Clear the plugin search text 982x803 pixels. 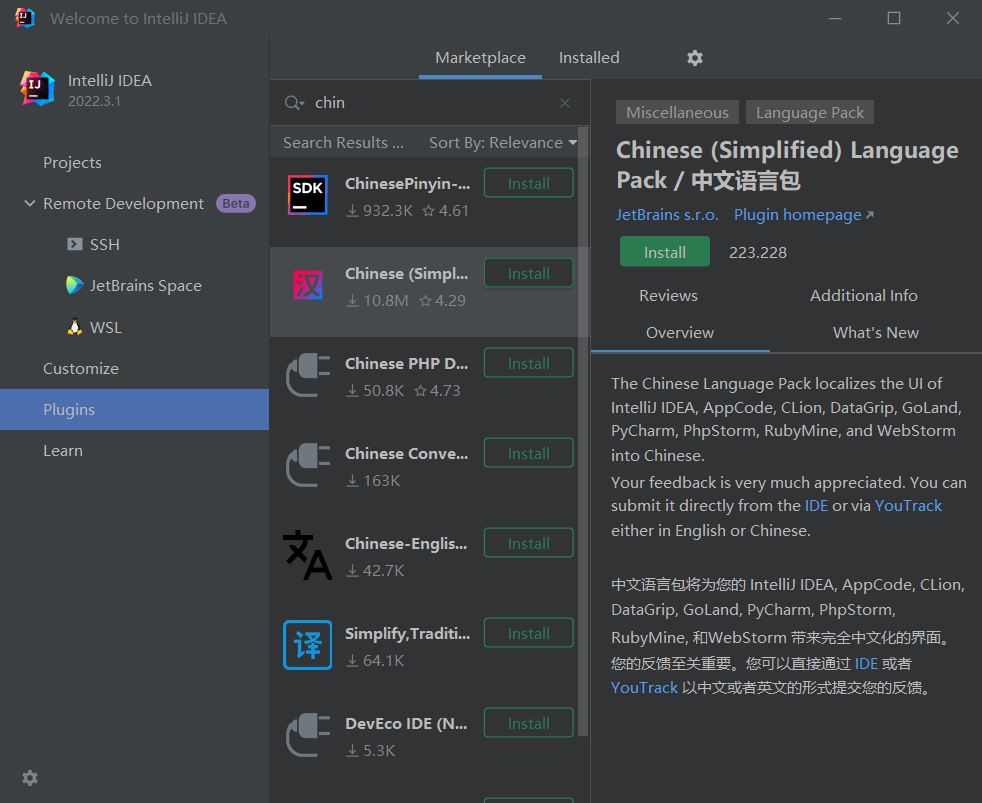[565, 103]
